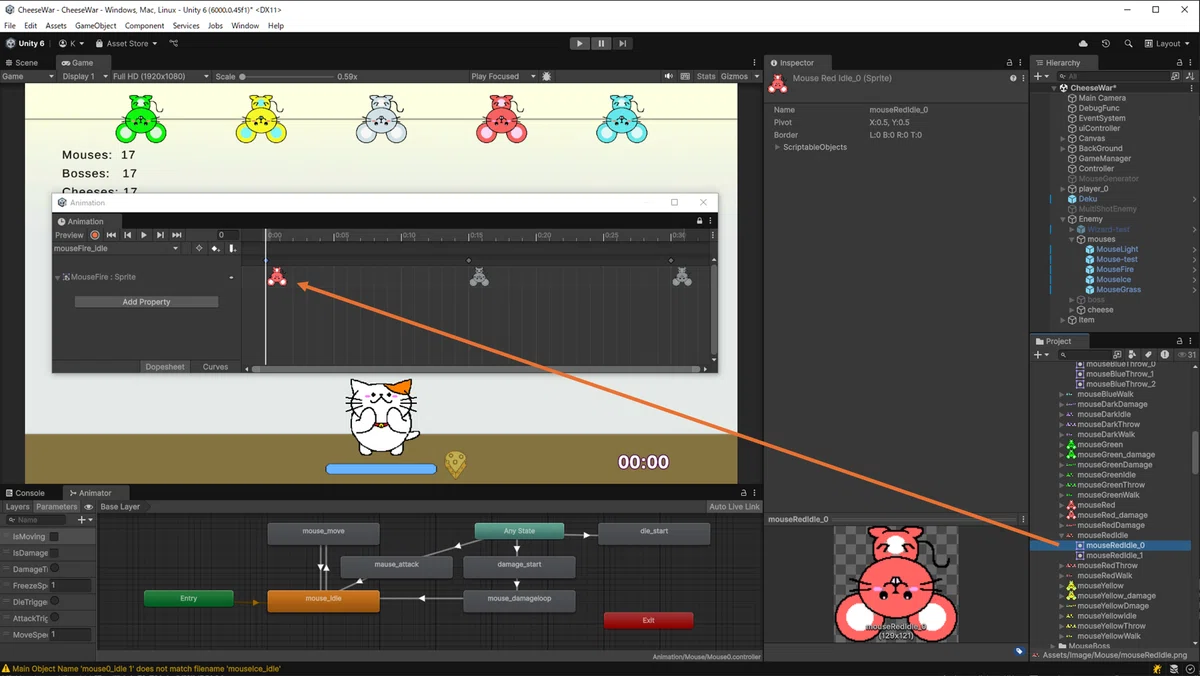Toggle the Animator parameters eye icon

[x=88, y=507]
